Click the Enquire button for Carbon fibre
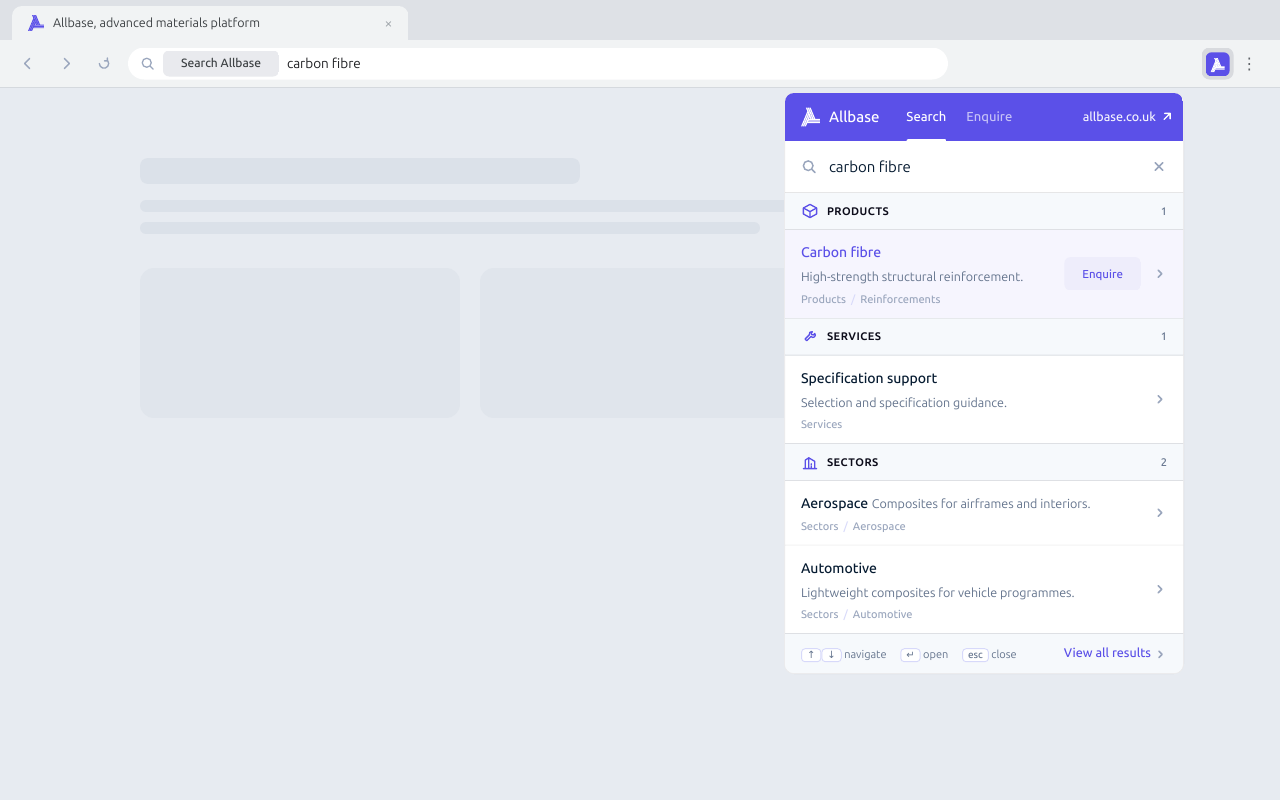 pyautogui.click(x=1102, y=274)
